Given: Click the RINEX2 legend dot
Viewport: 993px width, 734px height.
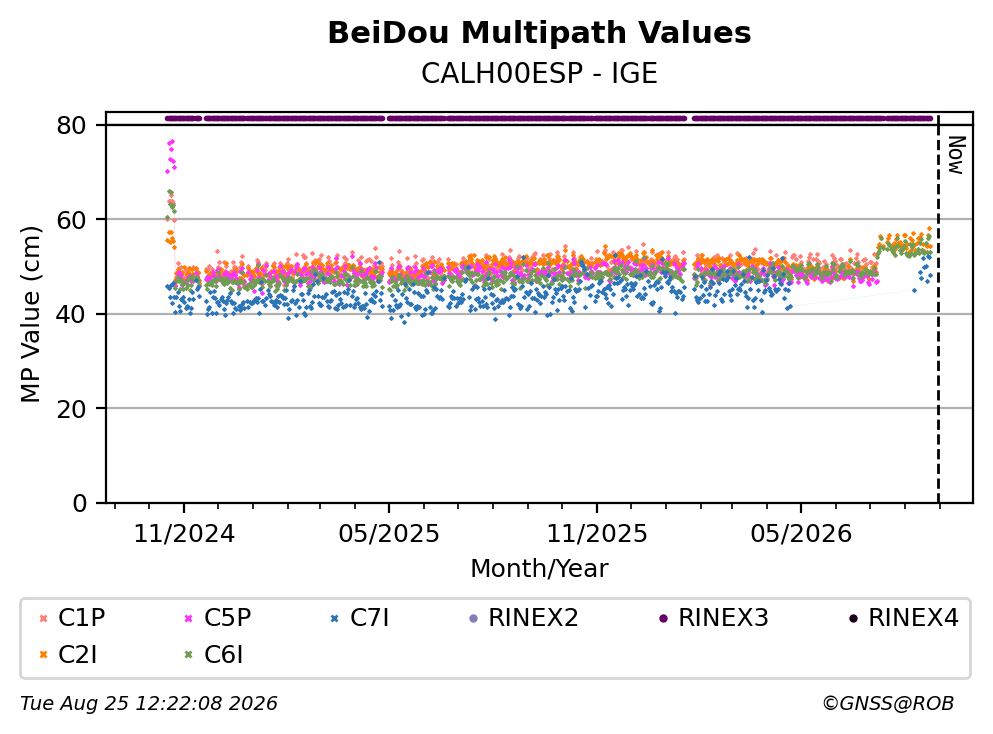Looking at the screenshot, I should [473, 618].
